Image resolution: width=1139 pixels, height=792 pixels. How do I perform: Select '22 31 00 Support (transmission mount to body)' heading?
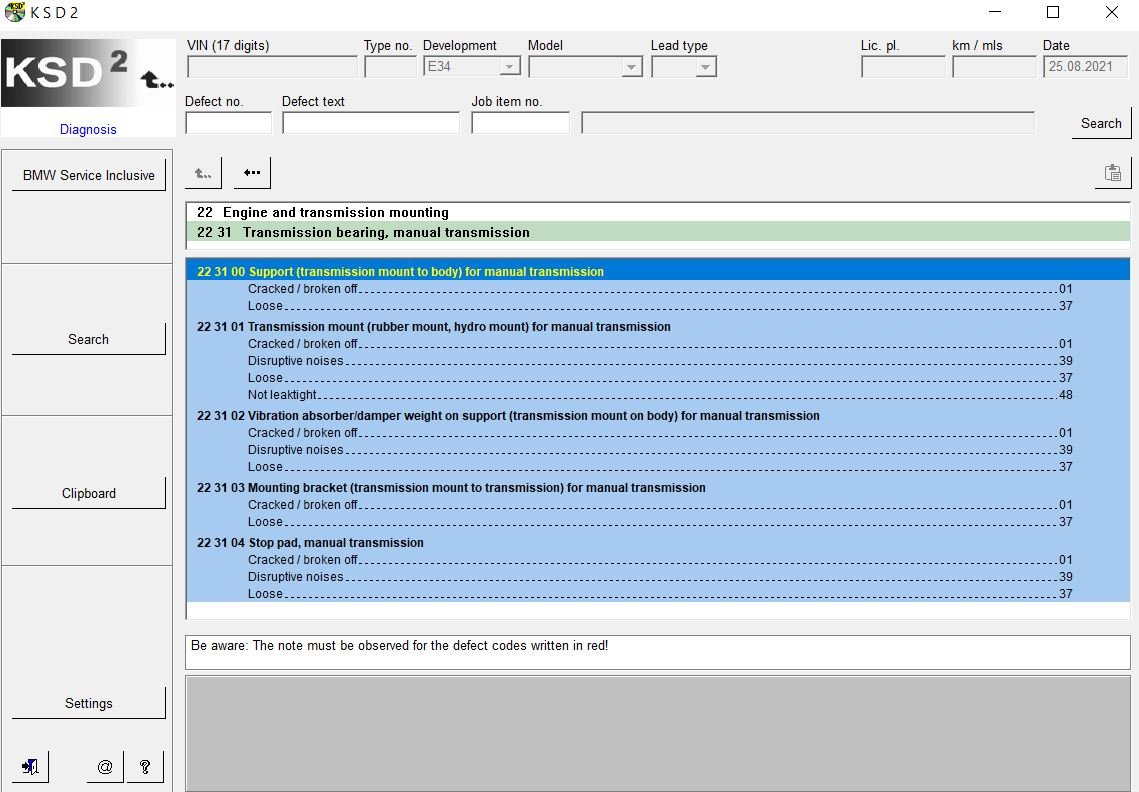coord(658,272)
